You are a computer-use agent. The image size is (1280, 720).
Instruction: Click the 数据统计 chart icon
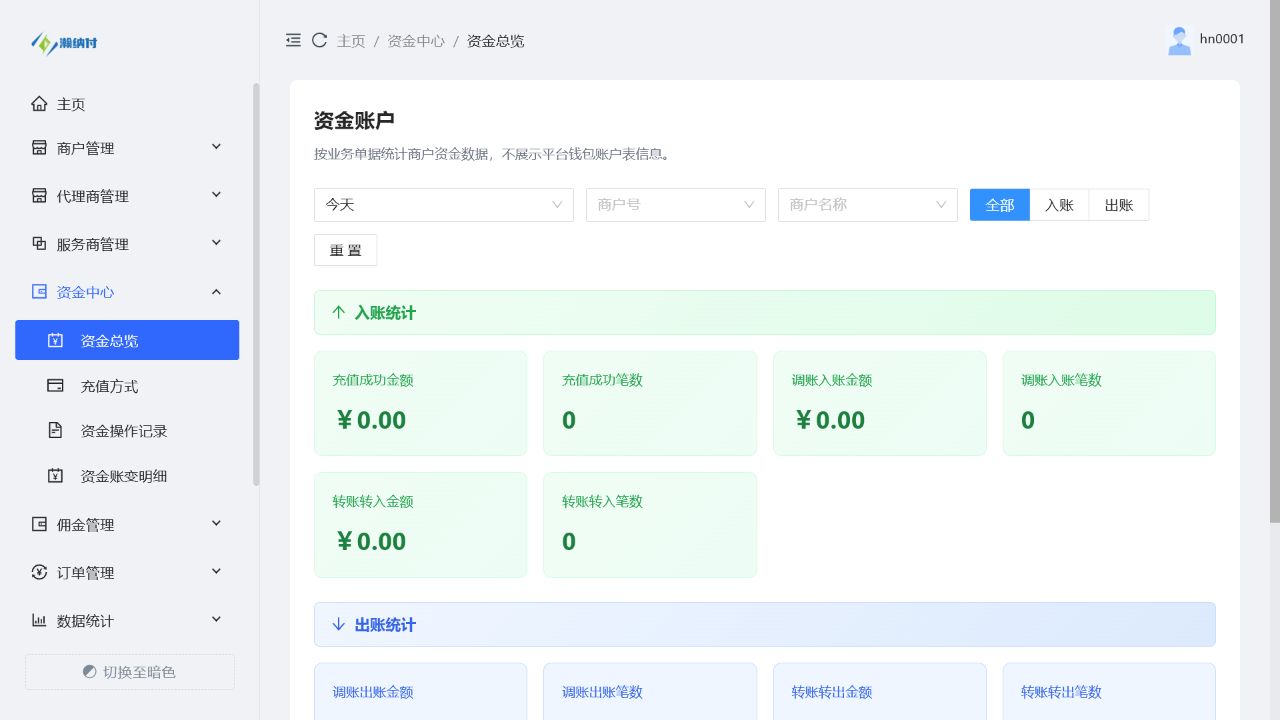pos(39,620)
